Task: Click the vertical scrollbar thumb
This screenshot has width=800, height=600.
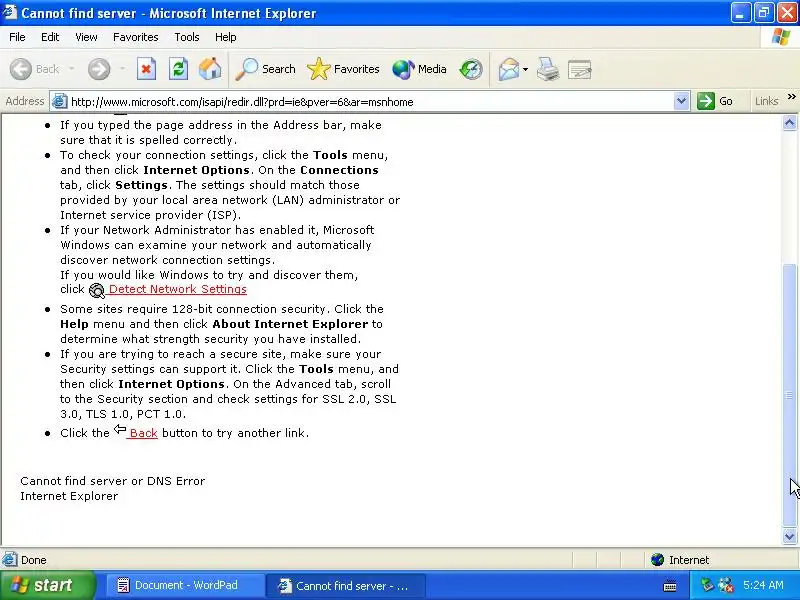Action: coord(789,395)
